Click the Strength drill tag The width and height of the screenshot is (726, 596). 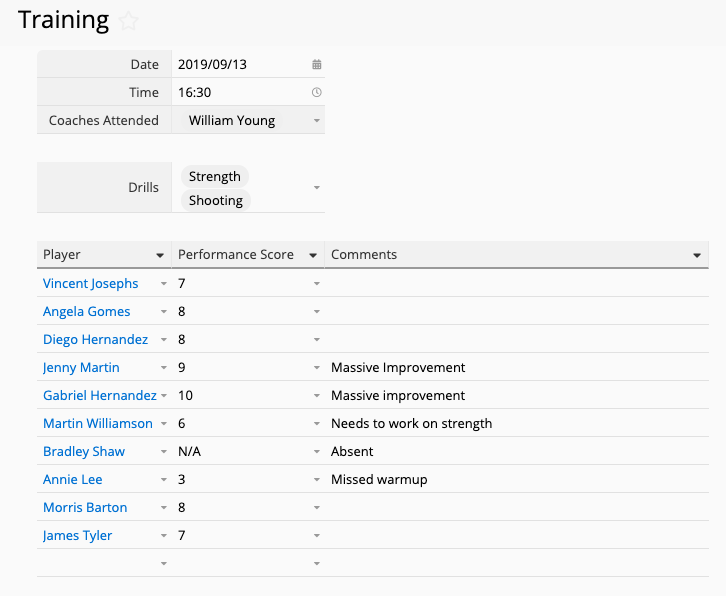pos(215,177)
